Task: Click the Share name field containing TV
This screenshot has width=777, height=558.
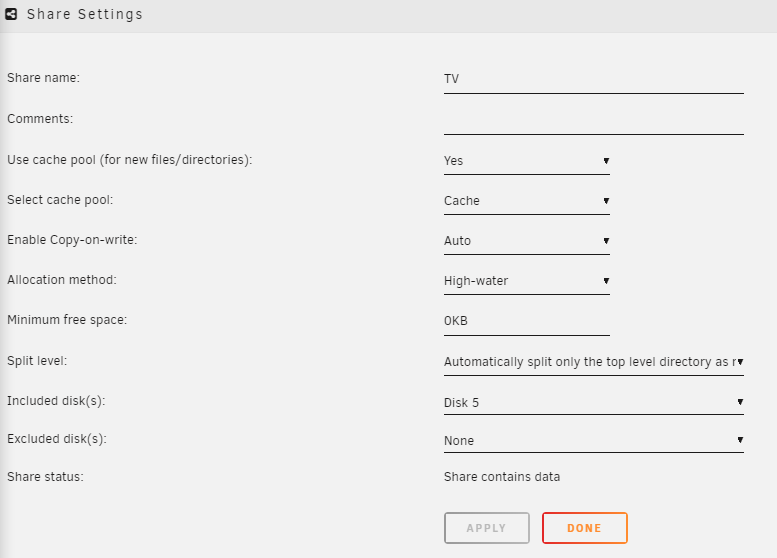Action: (x=594, y=79)
